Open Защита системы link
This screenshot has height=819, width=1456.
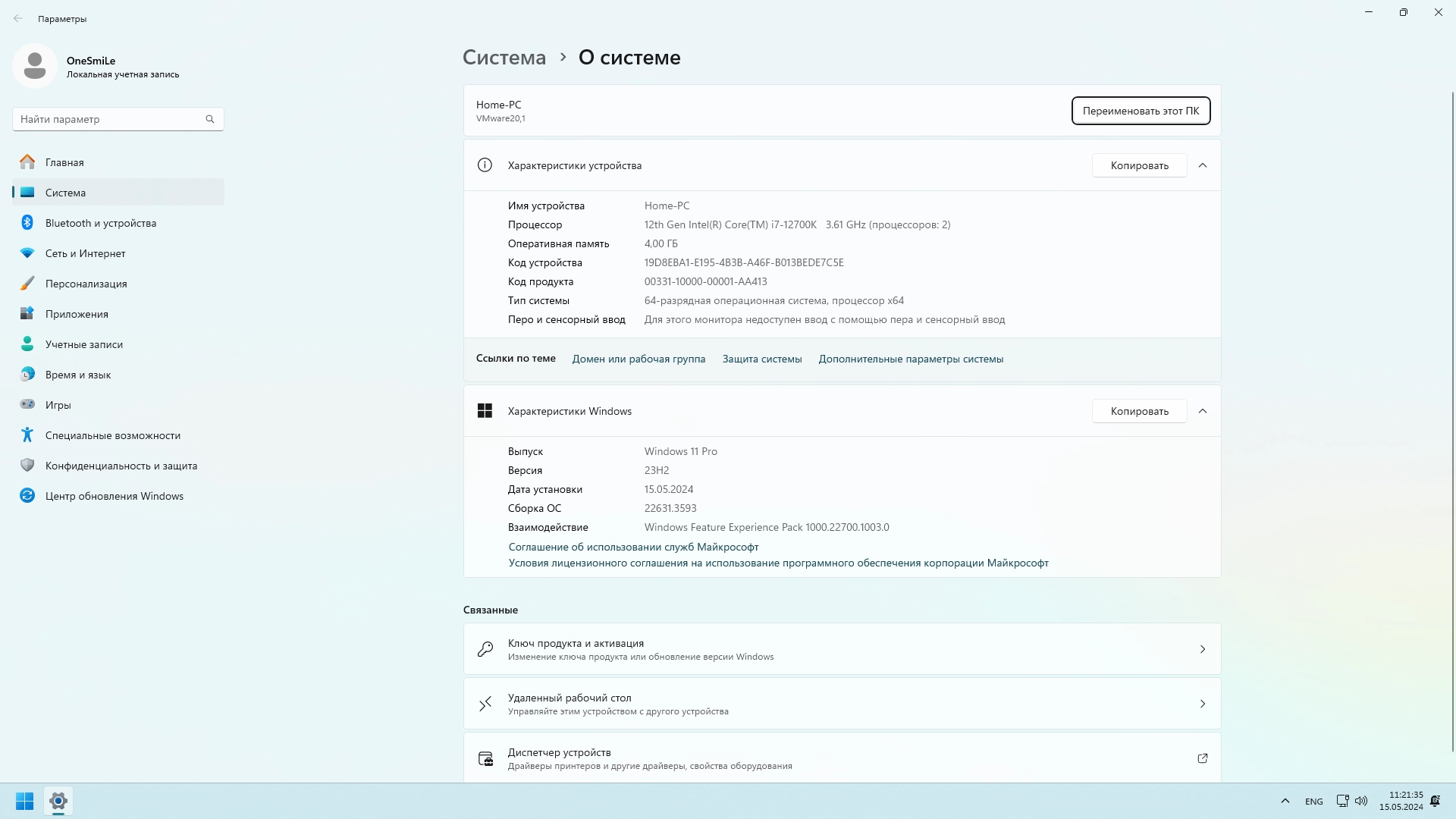click(761, 359)
